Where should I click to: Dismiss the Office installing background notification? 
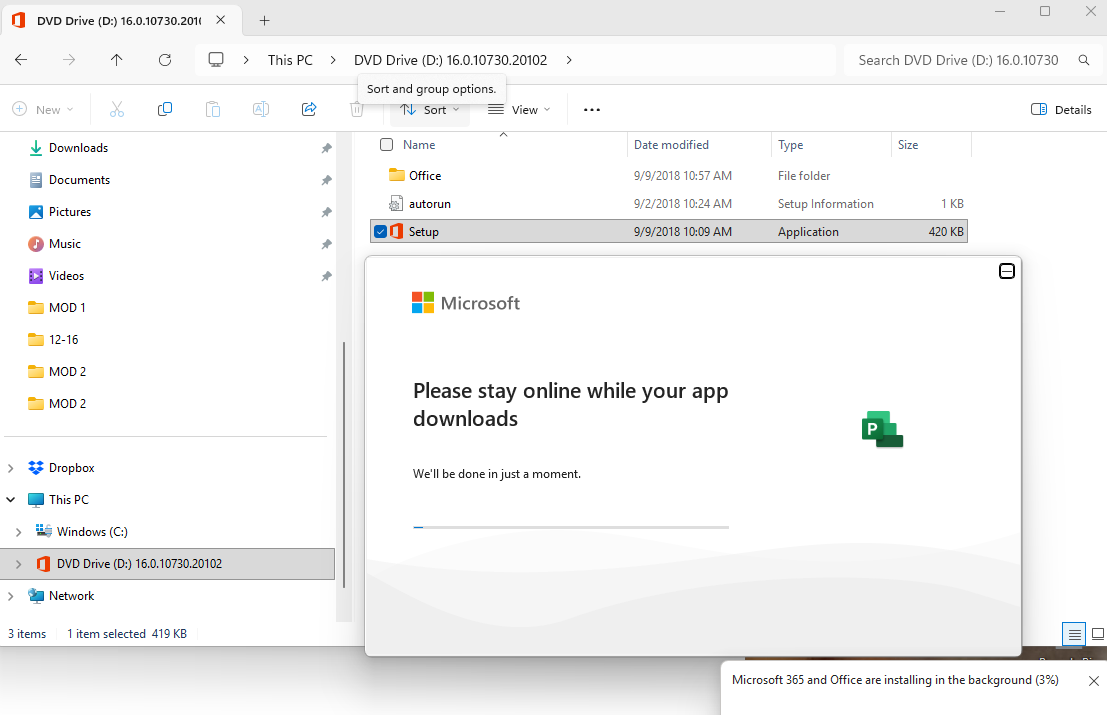coord(1094,680)
